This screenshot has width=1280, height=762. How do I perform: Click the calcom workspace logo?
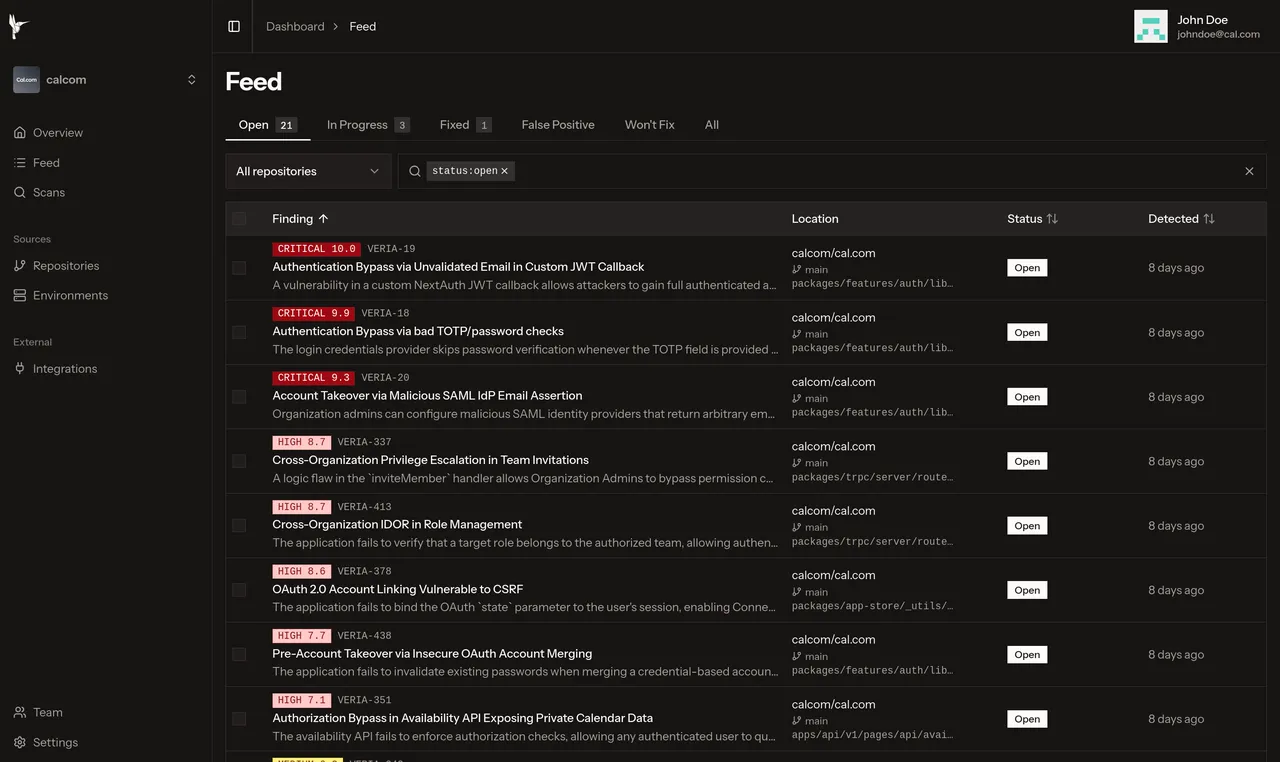click(x=26, y=80)
